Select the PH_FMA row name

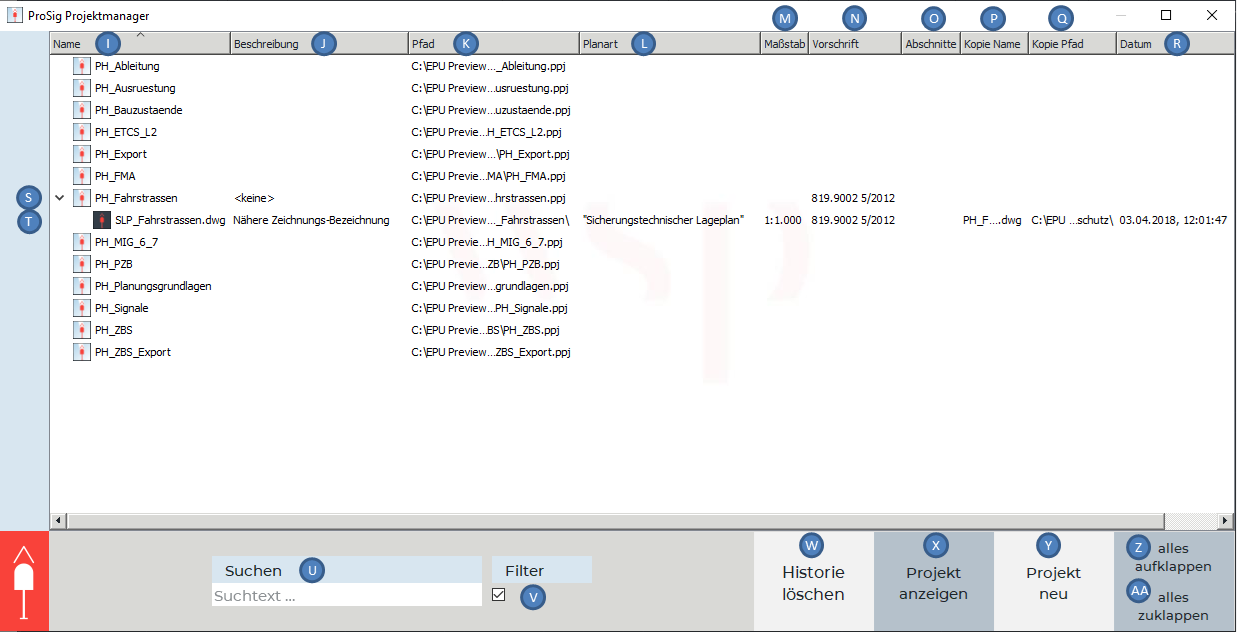[115, 176]
